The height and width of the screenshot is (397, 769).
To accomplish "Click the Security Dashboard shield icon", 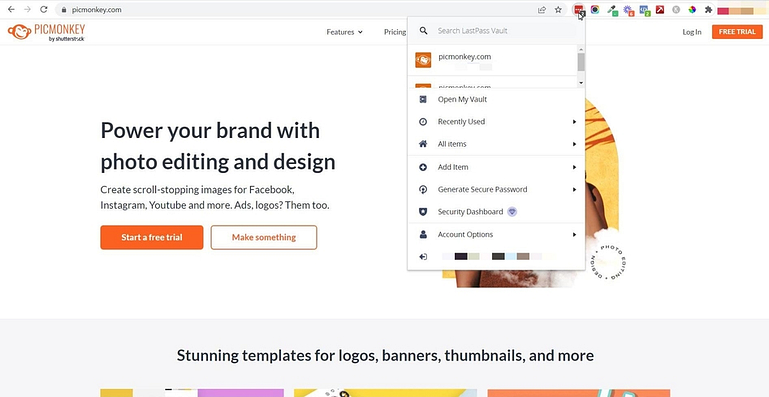I will coord(423,212).
